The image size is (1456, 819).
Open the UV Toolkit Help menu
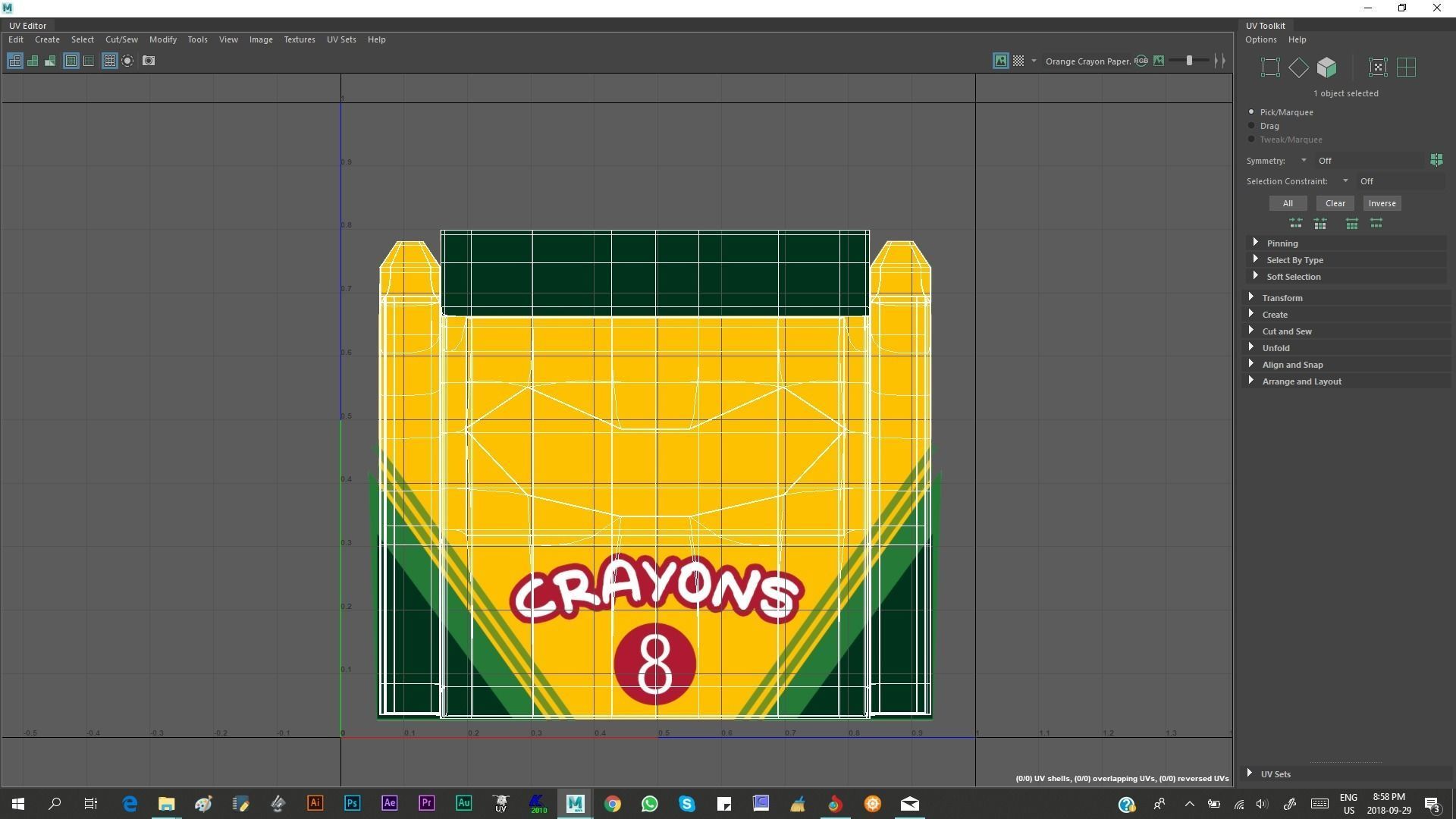click(x=1298, y=39)
